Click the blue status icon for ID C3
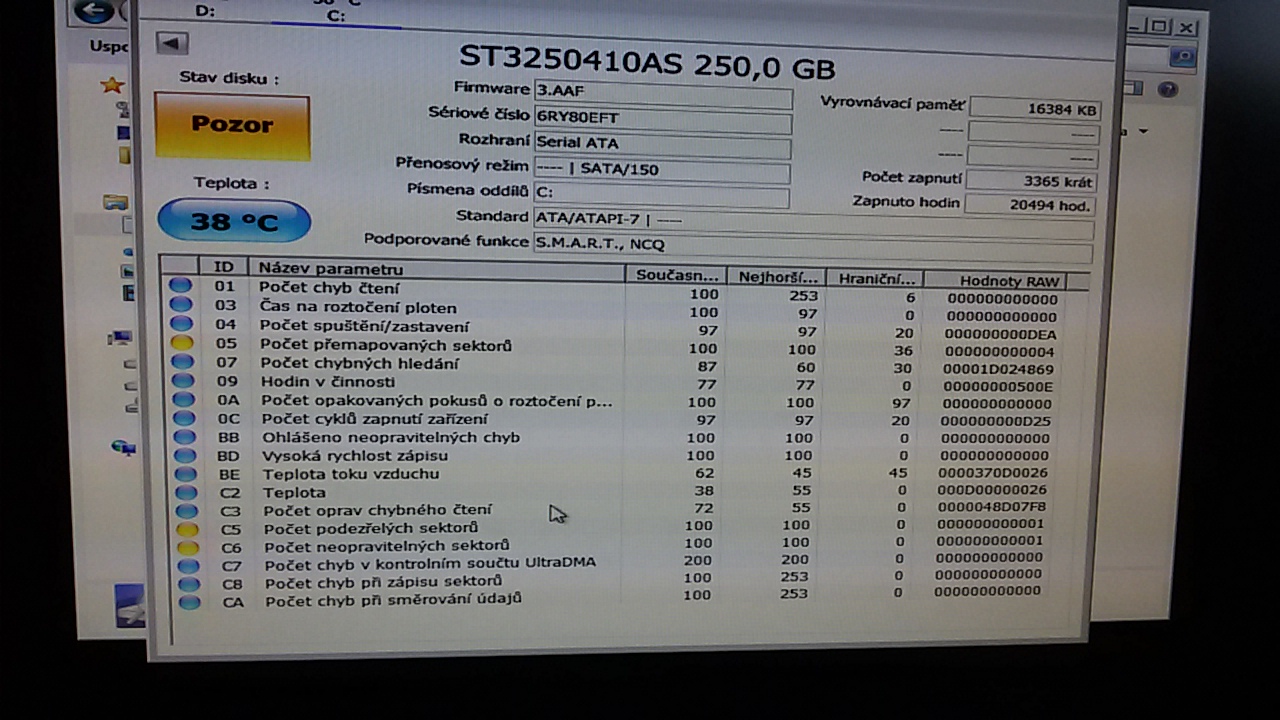1280x720 pixels. coord(186,511)
